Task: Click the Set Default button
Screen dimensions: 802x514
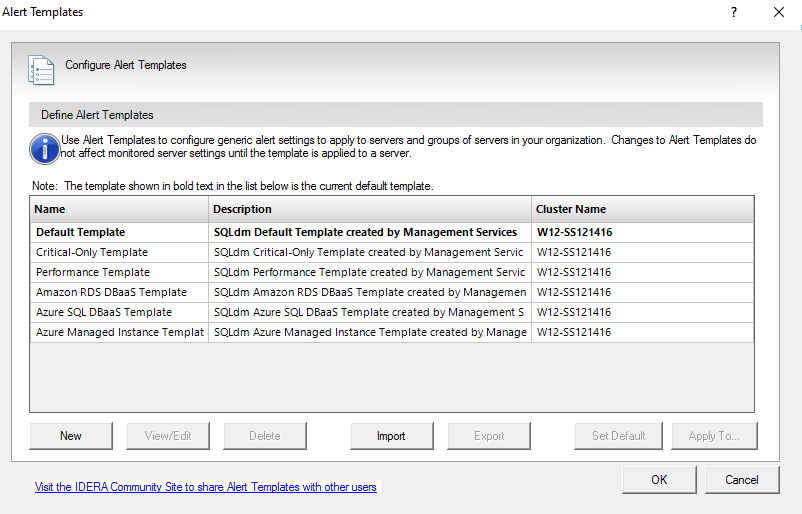Action: coord(618,436)
